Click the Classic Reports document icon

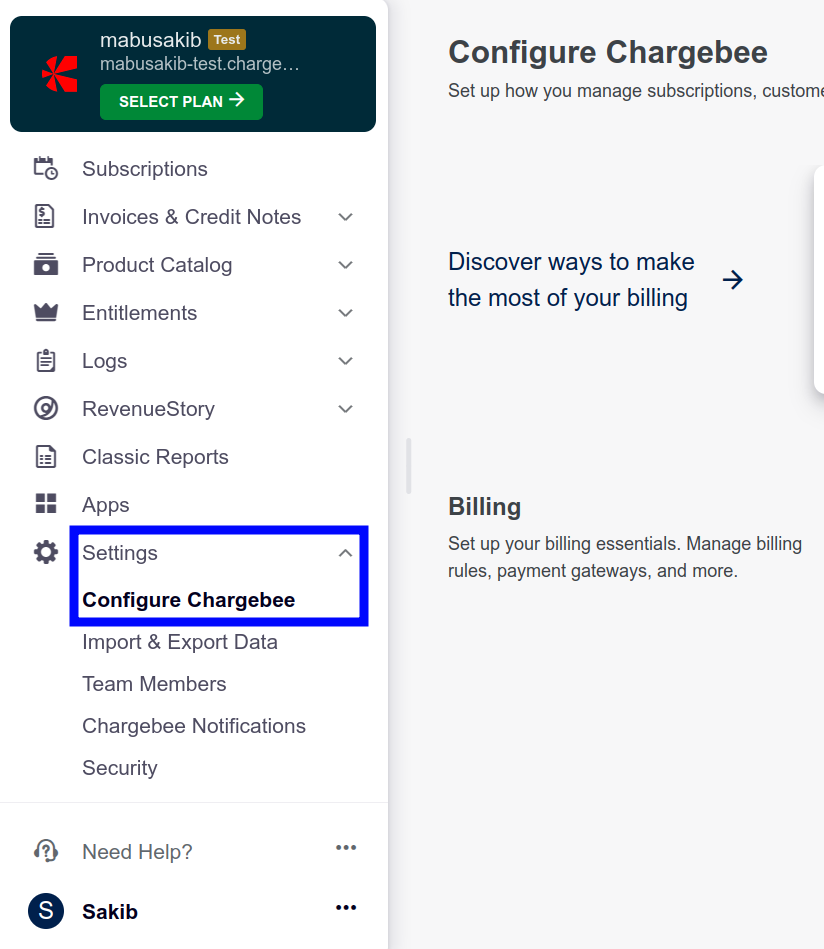tap(46, 457)
